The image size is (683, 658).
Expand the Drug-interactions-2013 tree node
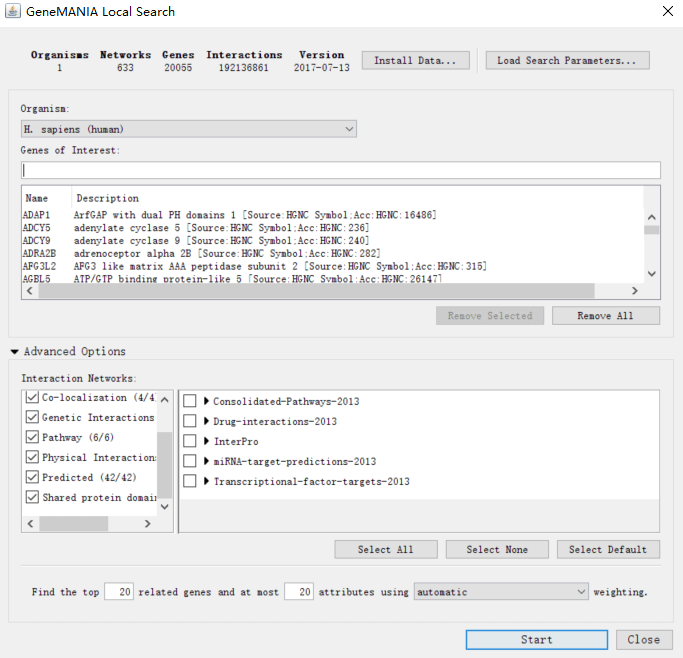206,421
